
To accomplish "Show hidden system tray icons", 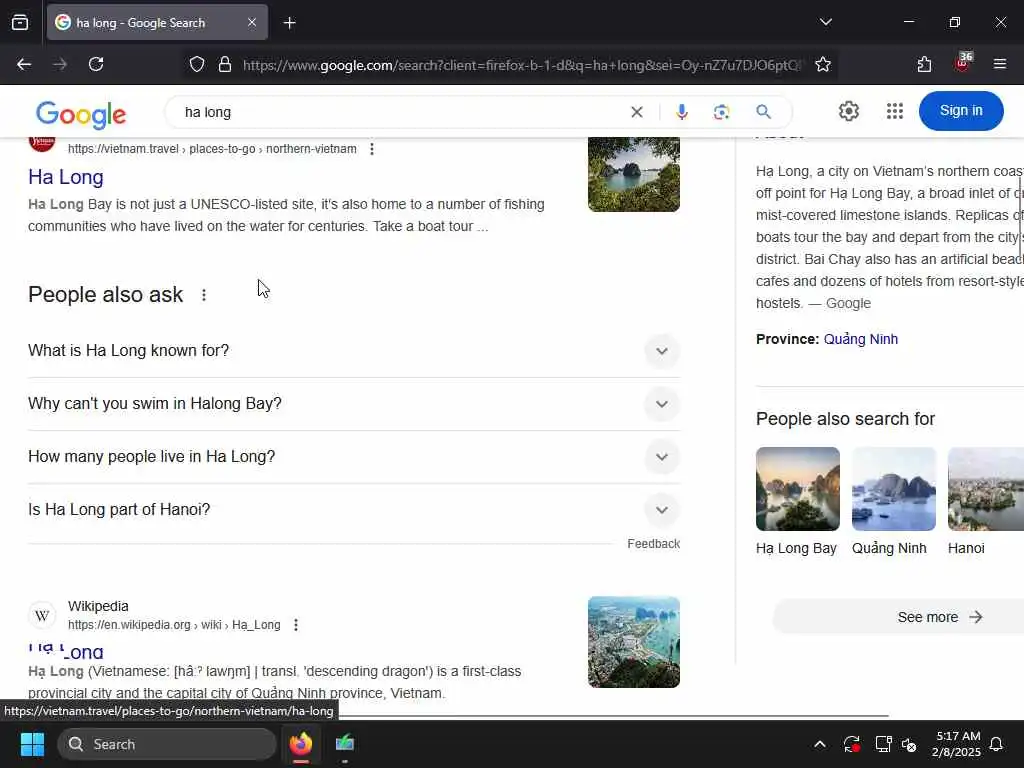I will tap(820, 744).
